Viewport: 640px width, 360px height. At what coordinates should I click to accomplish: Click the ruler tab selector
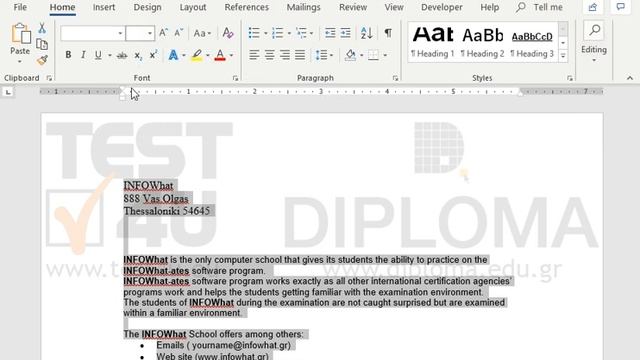[x=8, y=92]
